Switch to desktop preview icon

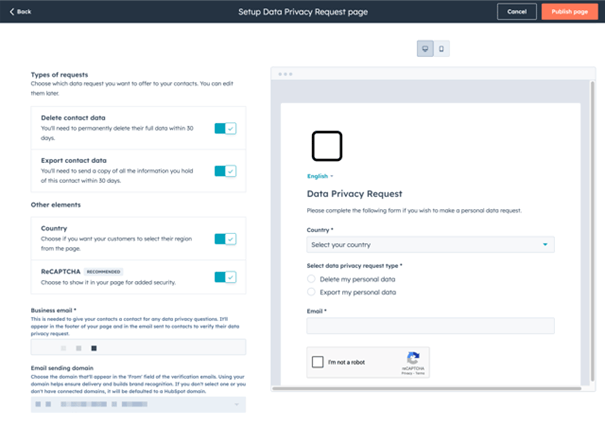(425, 49)
